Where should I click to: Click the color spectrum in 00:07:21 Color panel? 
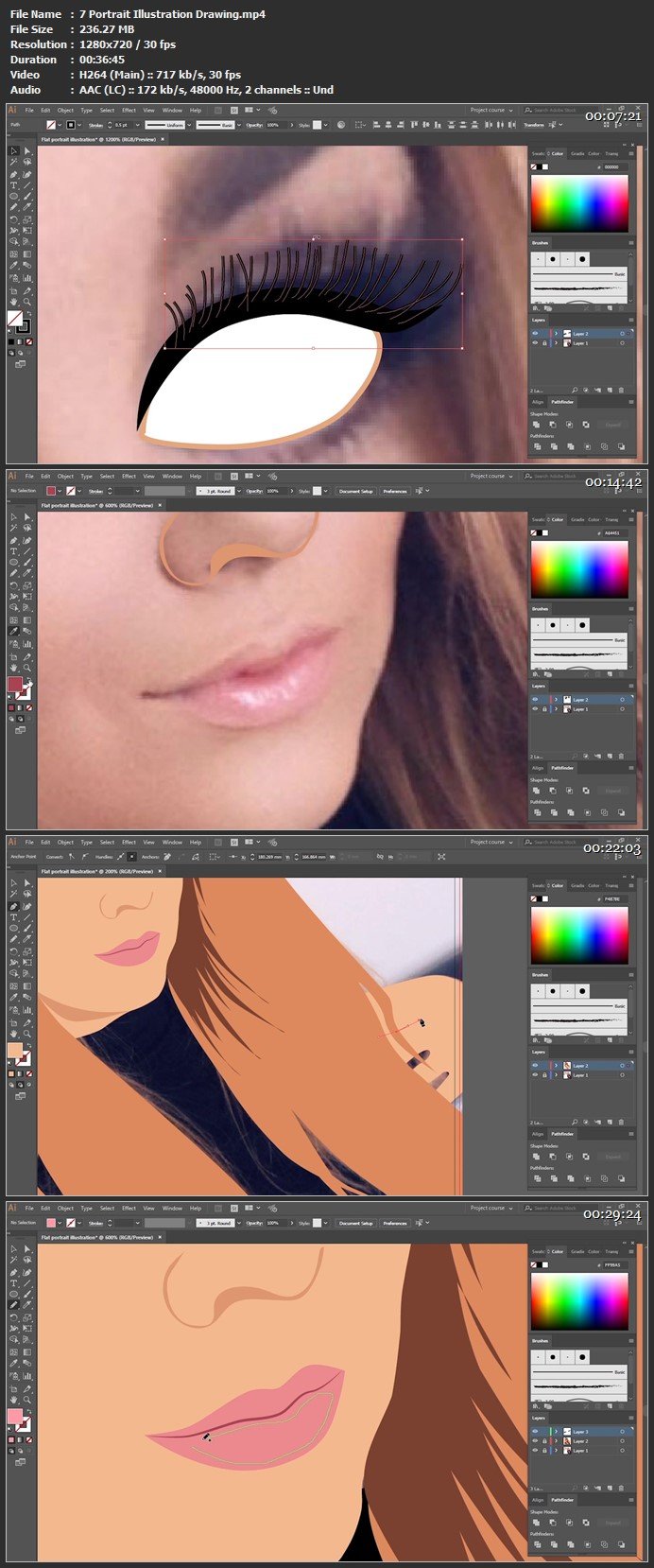(579, 203)
